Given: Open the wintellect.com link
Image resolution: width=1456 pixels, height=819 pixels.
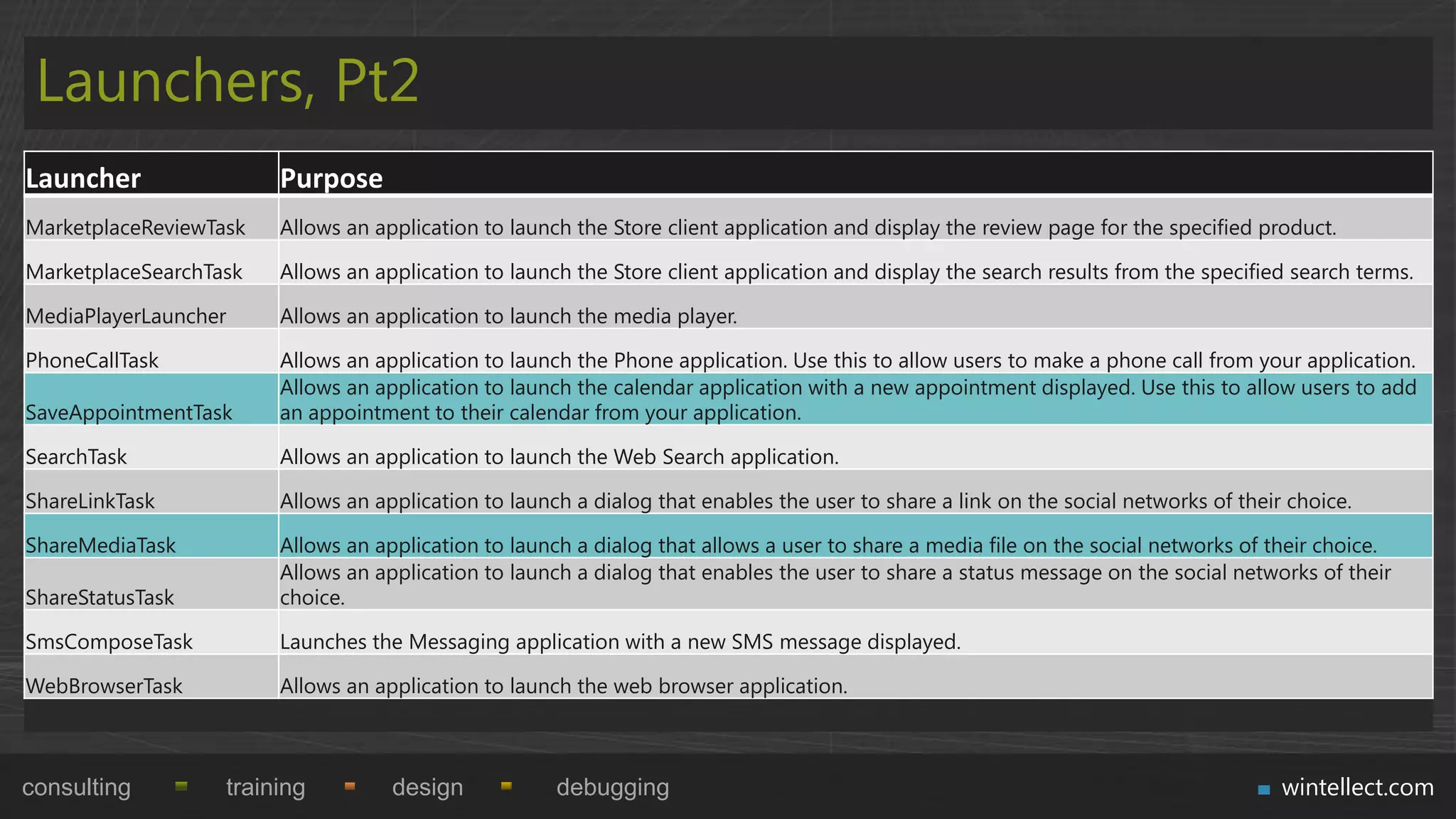Looking at the screenshot, I should click(x=1357, y=788).
